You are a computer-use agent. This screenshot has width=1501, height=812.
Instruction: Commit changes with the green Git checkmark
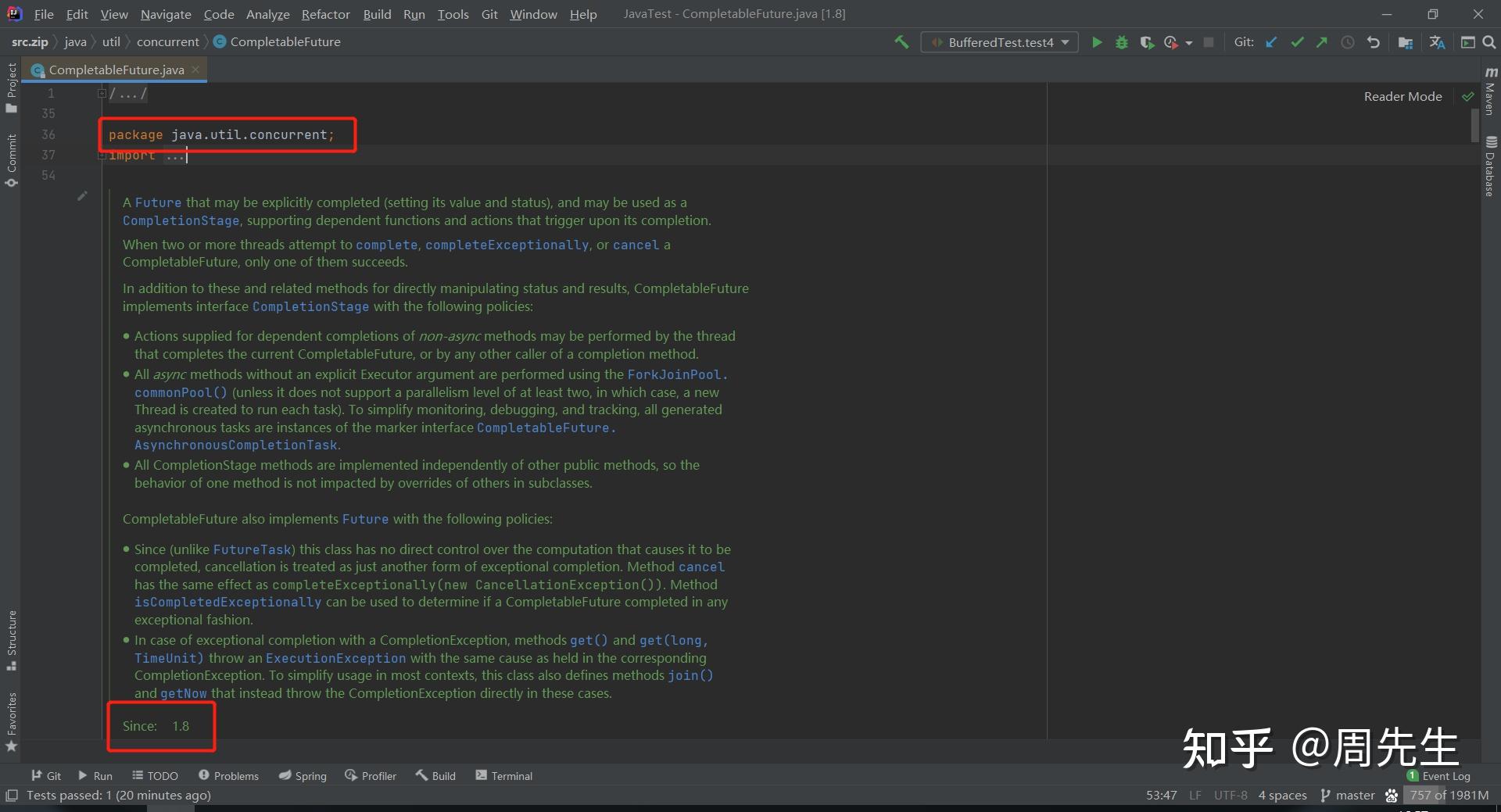[x=1297, y=42]
